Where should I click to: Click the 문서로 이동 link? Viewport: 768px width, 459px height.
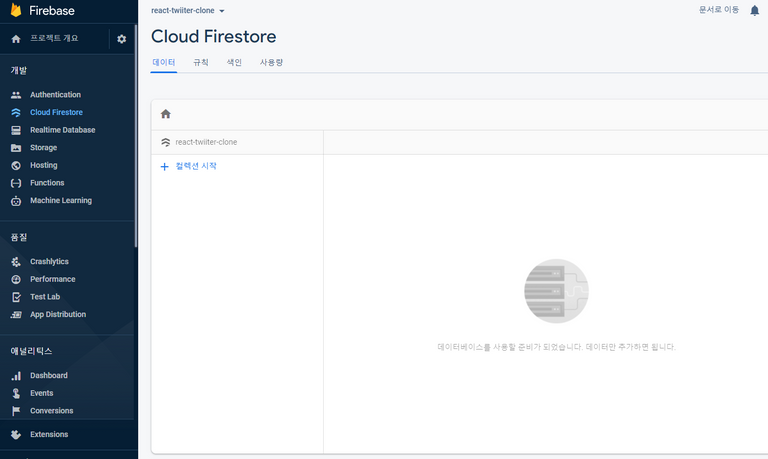719,10
